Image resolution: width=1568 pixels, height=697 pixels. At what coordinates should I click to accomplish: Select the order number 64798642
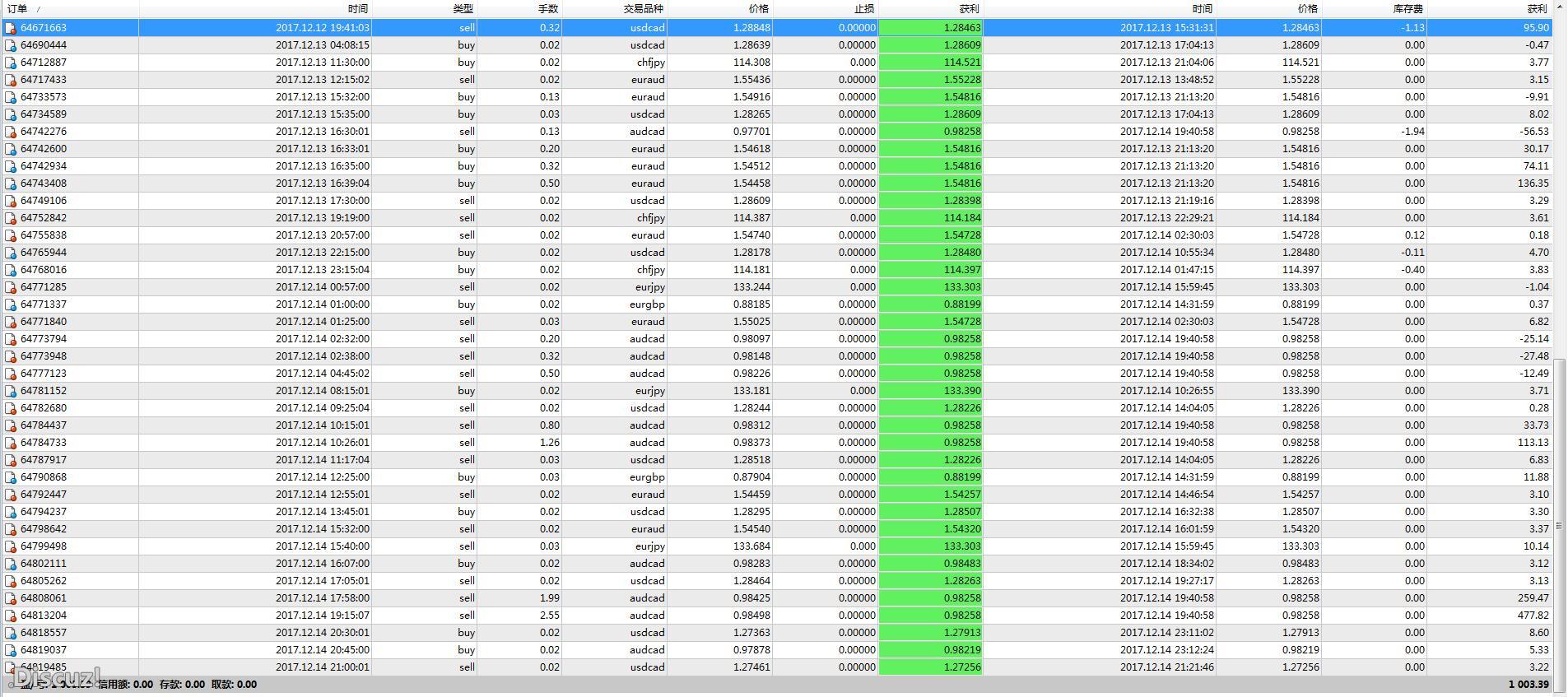44,529
